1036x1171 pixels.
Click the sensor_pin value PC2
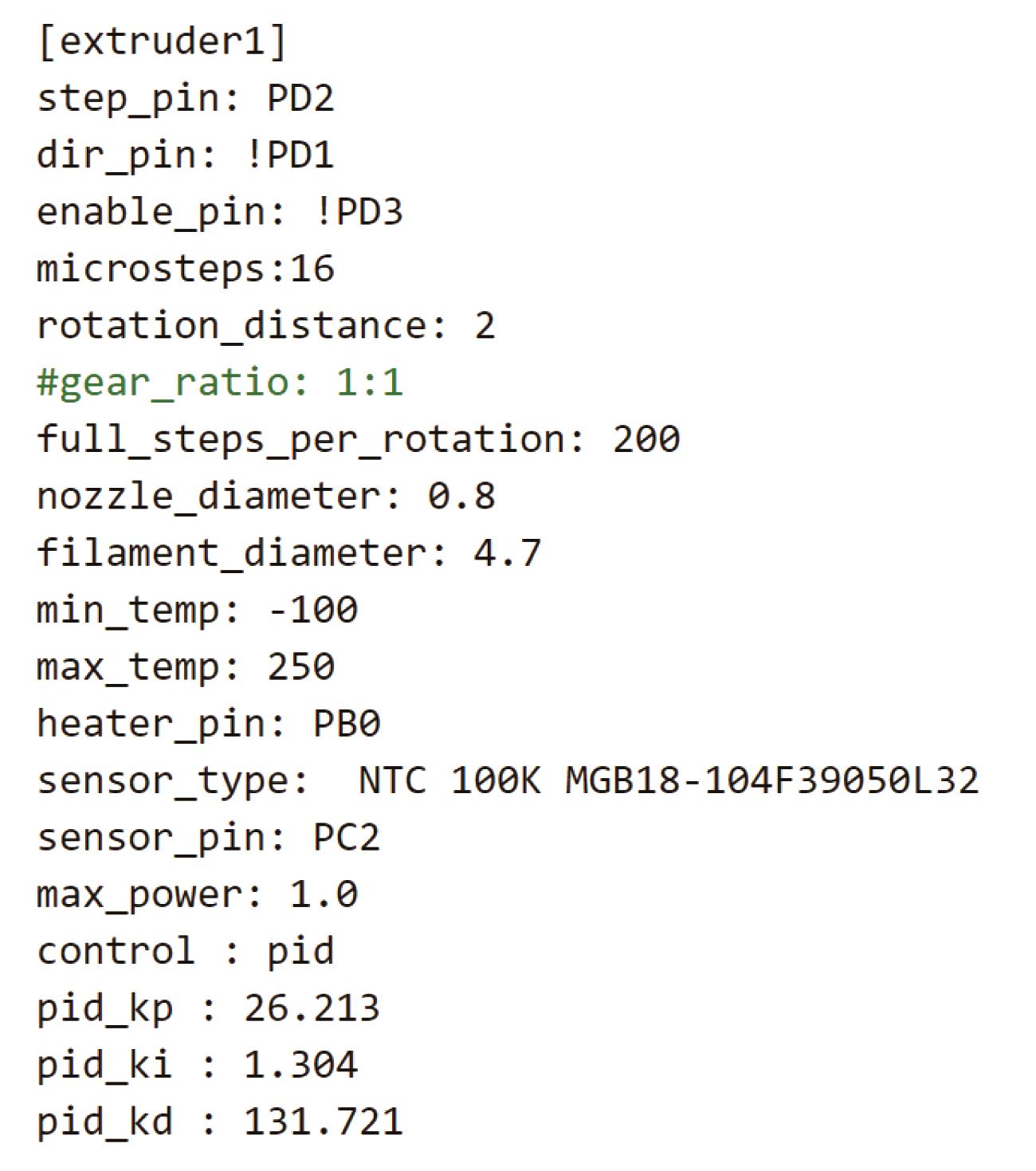pos(347,838)
